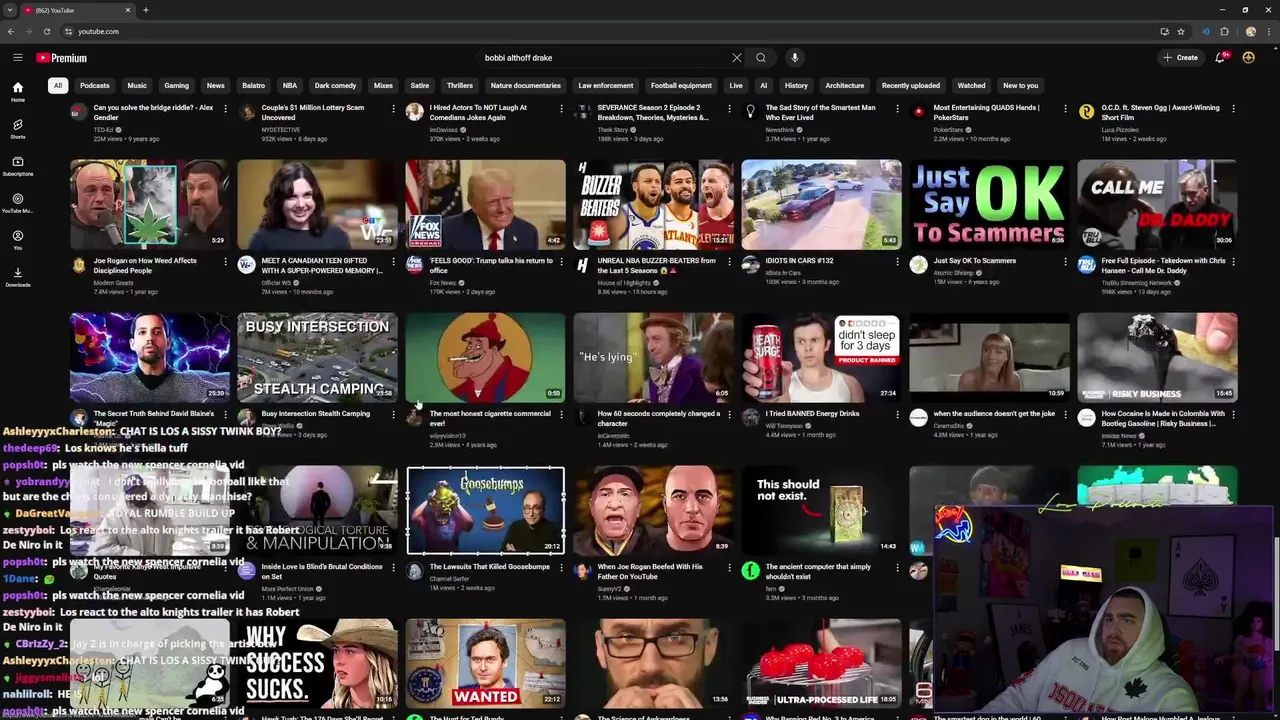Select the Gaming filter chip
The width and height of the screenshot is (1280, 720).
pos(176,86)
